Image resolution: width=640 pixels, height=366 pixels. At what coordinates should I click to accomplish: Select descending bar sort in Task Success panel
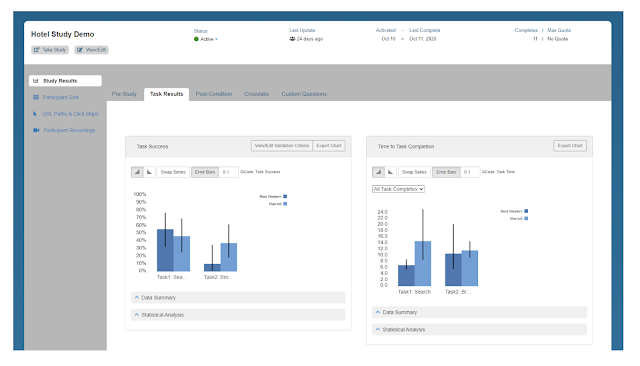pyautogui.click(x=149, y=172)
